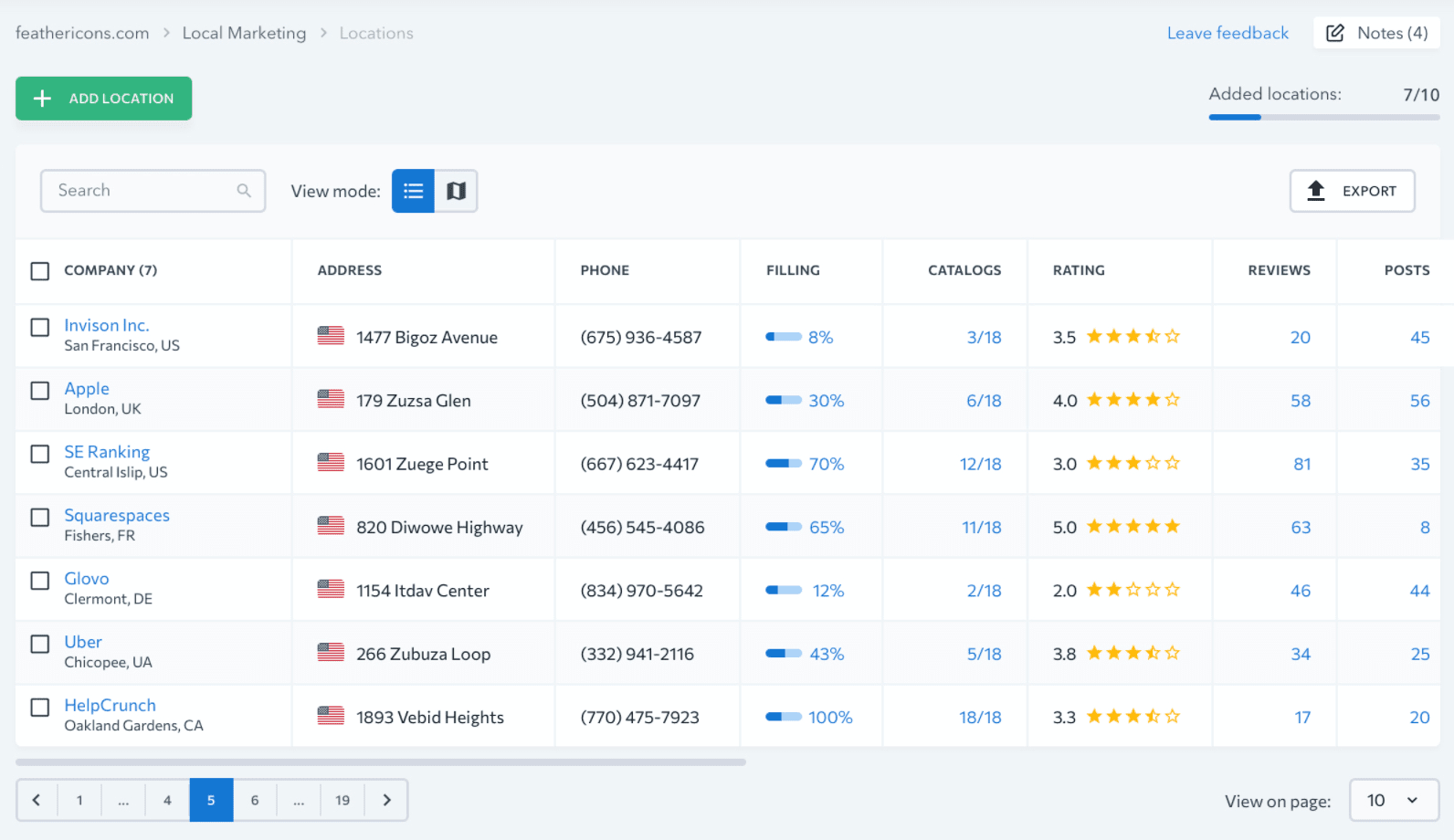Click the plus icon on Add Location
This screenshot has width=1454, height=840.
42,99
